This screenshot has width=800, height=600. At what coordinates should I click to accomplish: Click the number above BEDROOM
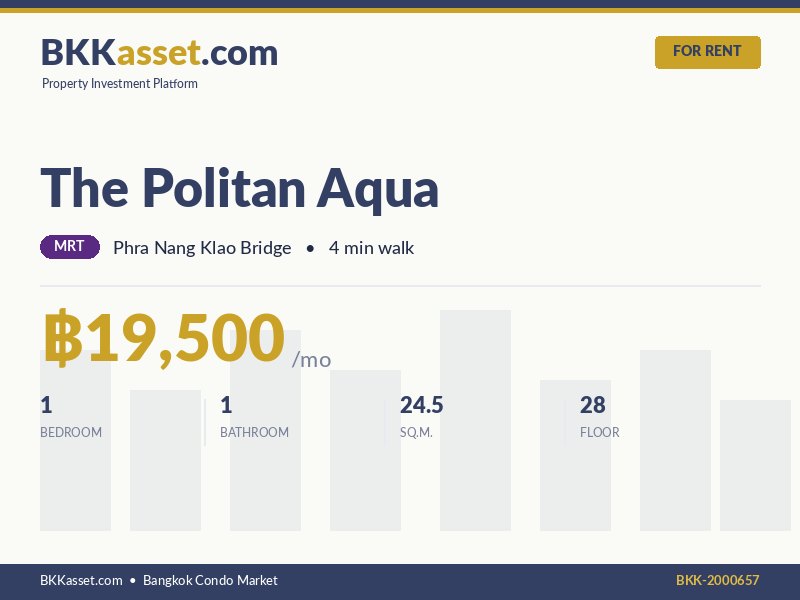click(46, 405)
